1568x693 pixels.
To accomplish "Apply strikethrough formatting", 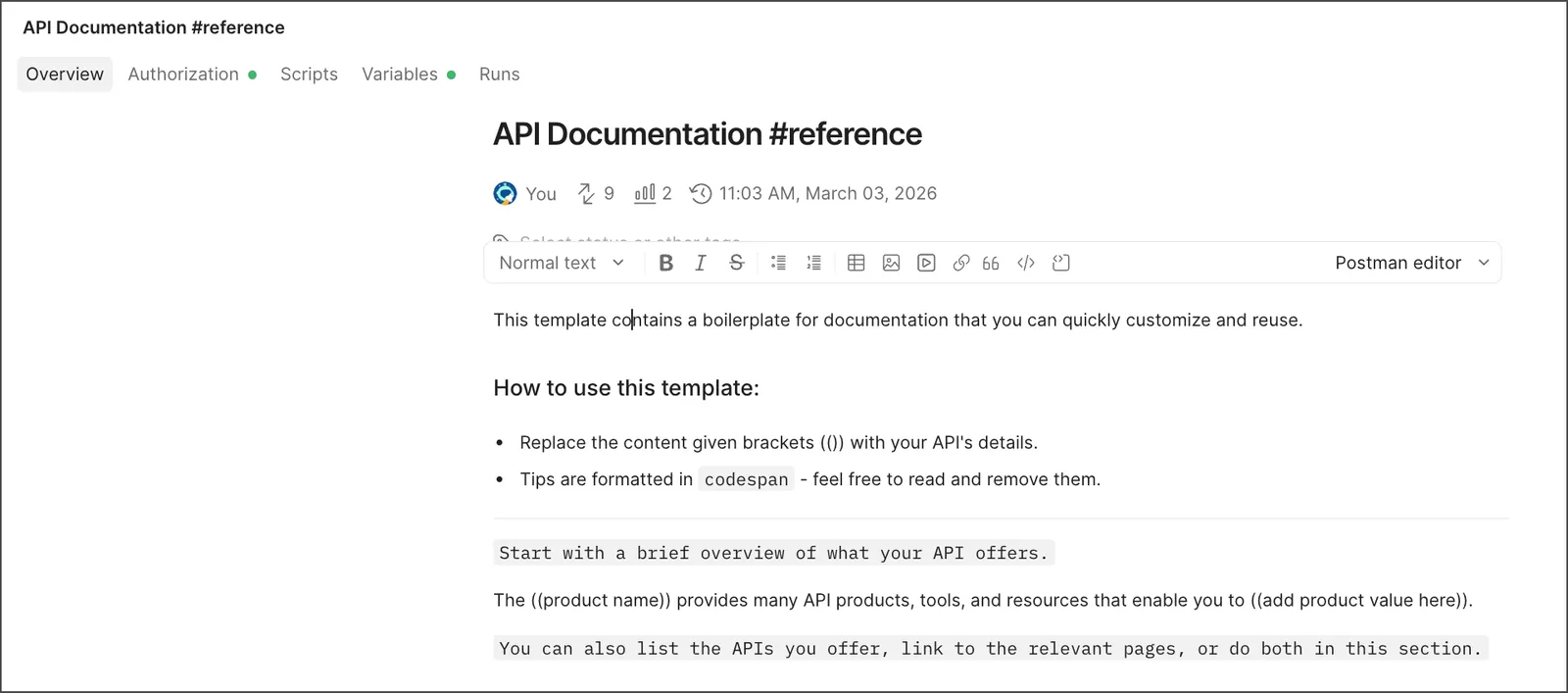I will pos(737,263).
